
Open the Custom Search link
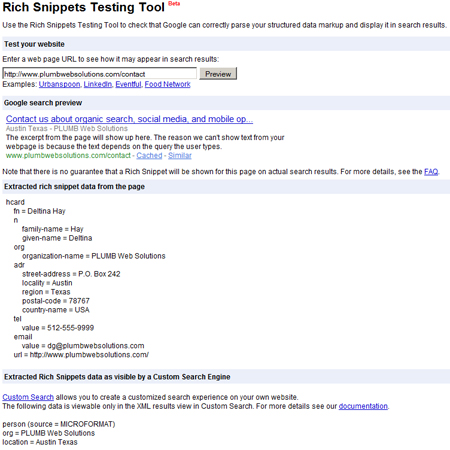(28, 397)
